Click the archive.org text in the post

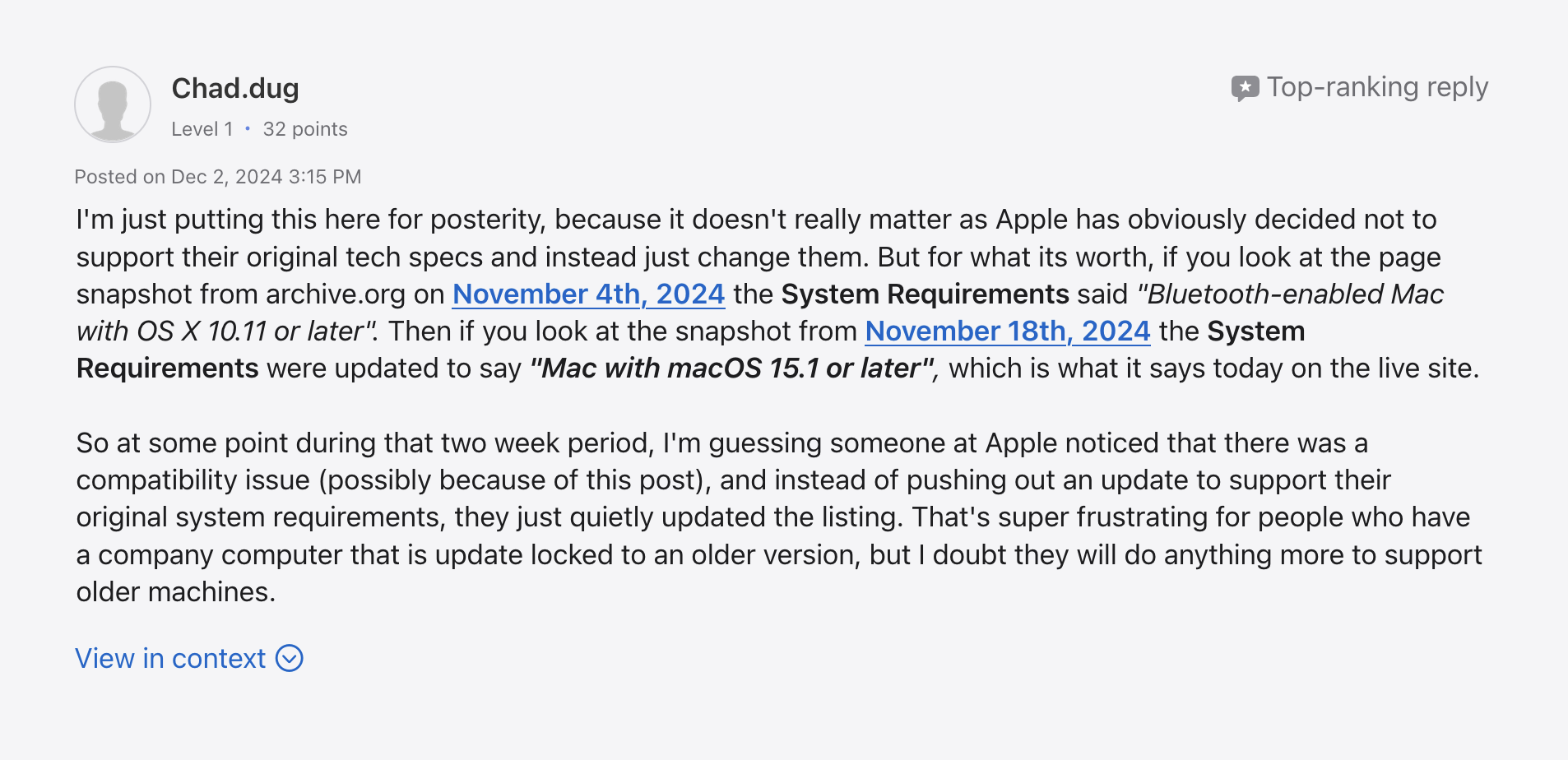click(x=335, y=294)
